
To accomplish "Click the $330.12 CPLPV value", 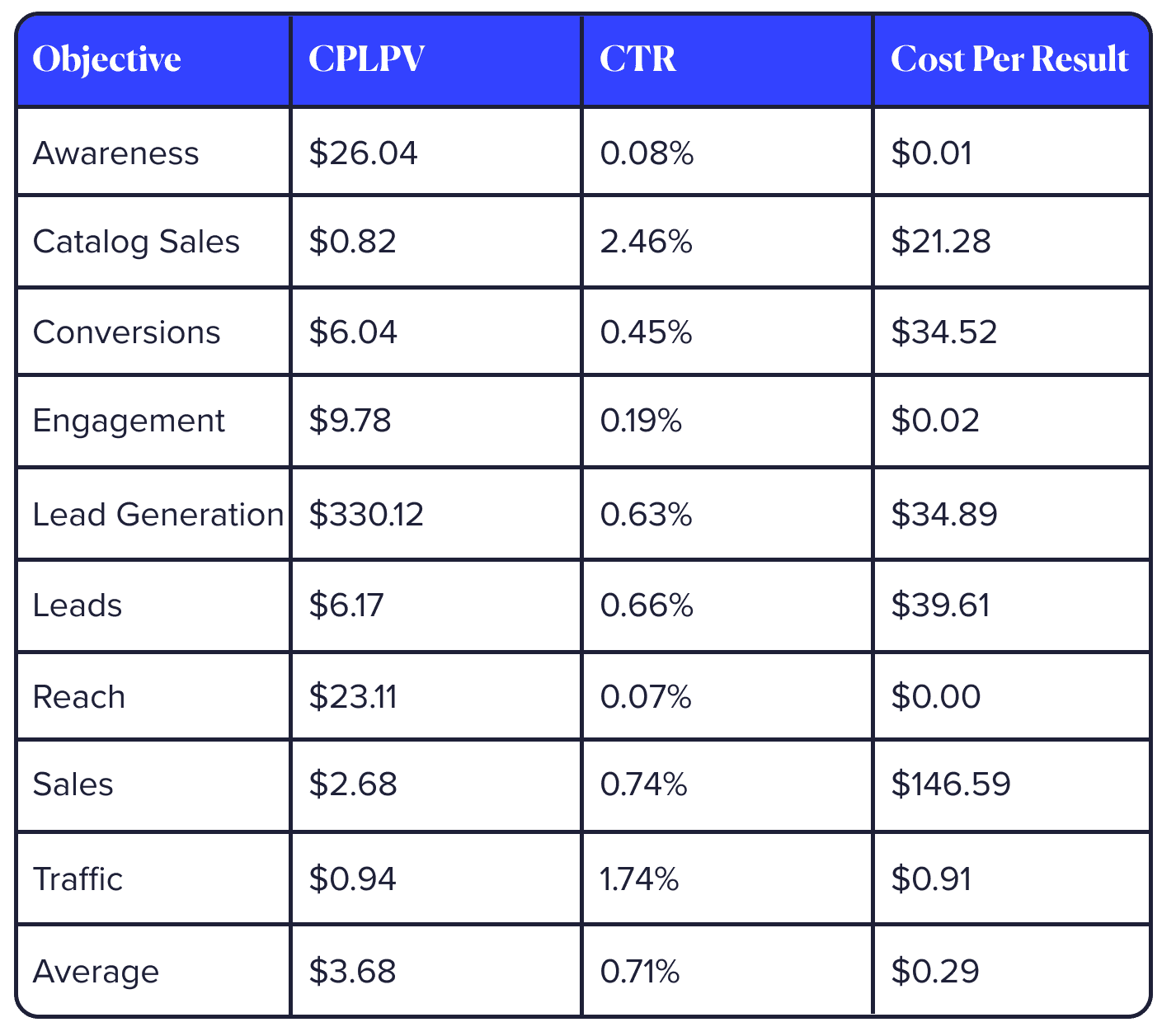I will coord(366,515).
